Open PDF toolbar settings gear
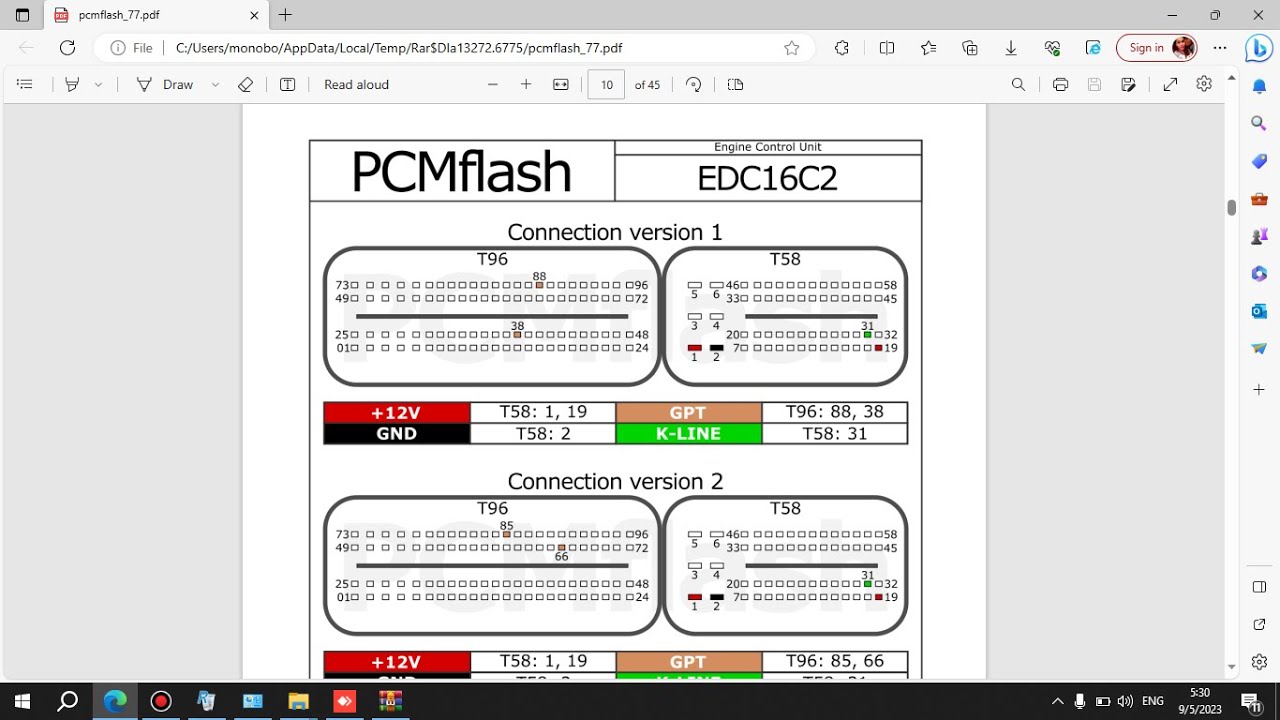This screenshot has width=1280, height=720. click(x=1204, y=85)
